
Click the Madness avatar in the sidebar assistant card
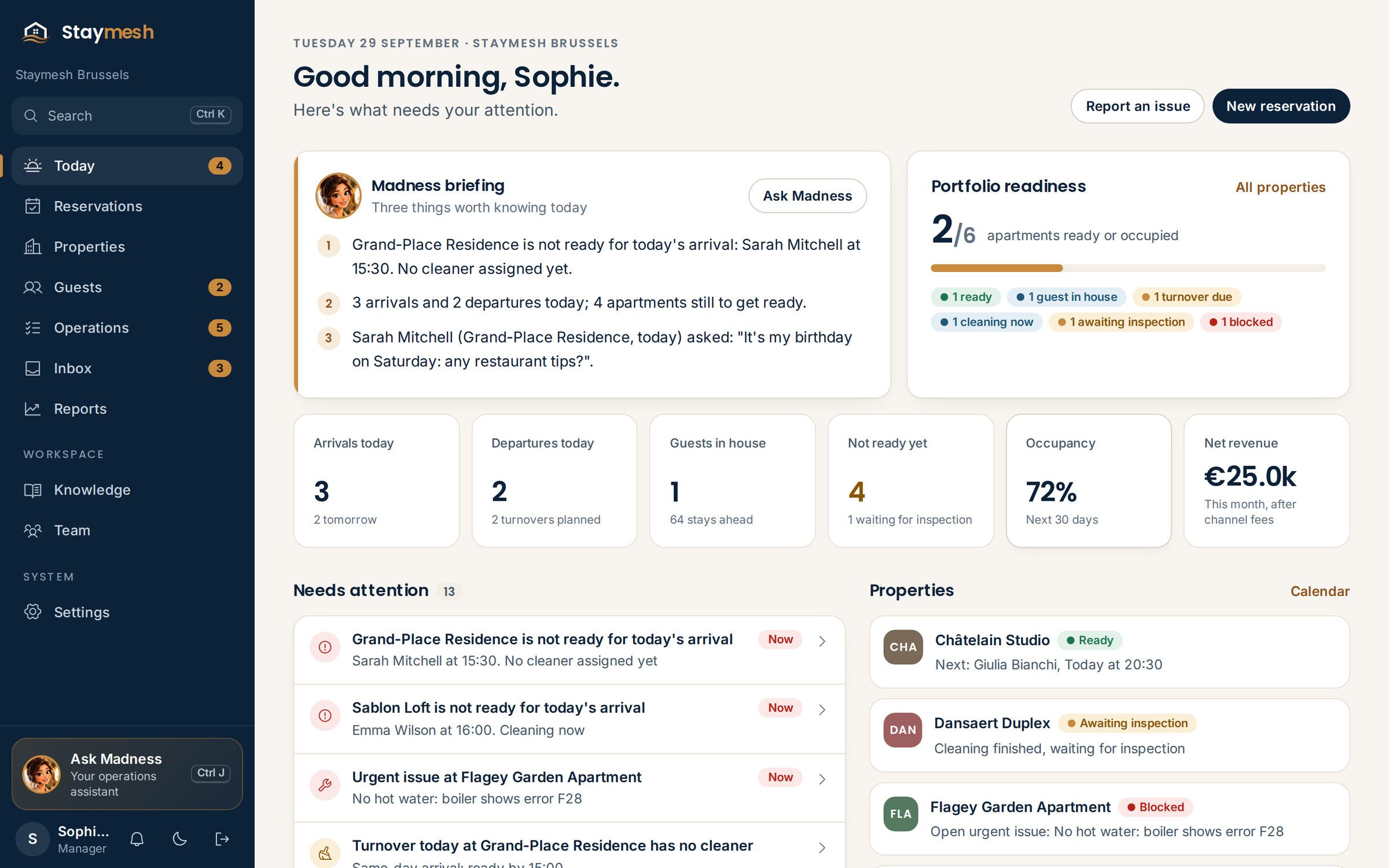tap(41, 774)
